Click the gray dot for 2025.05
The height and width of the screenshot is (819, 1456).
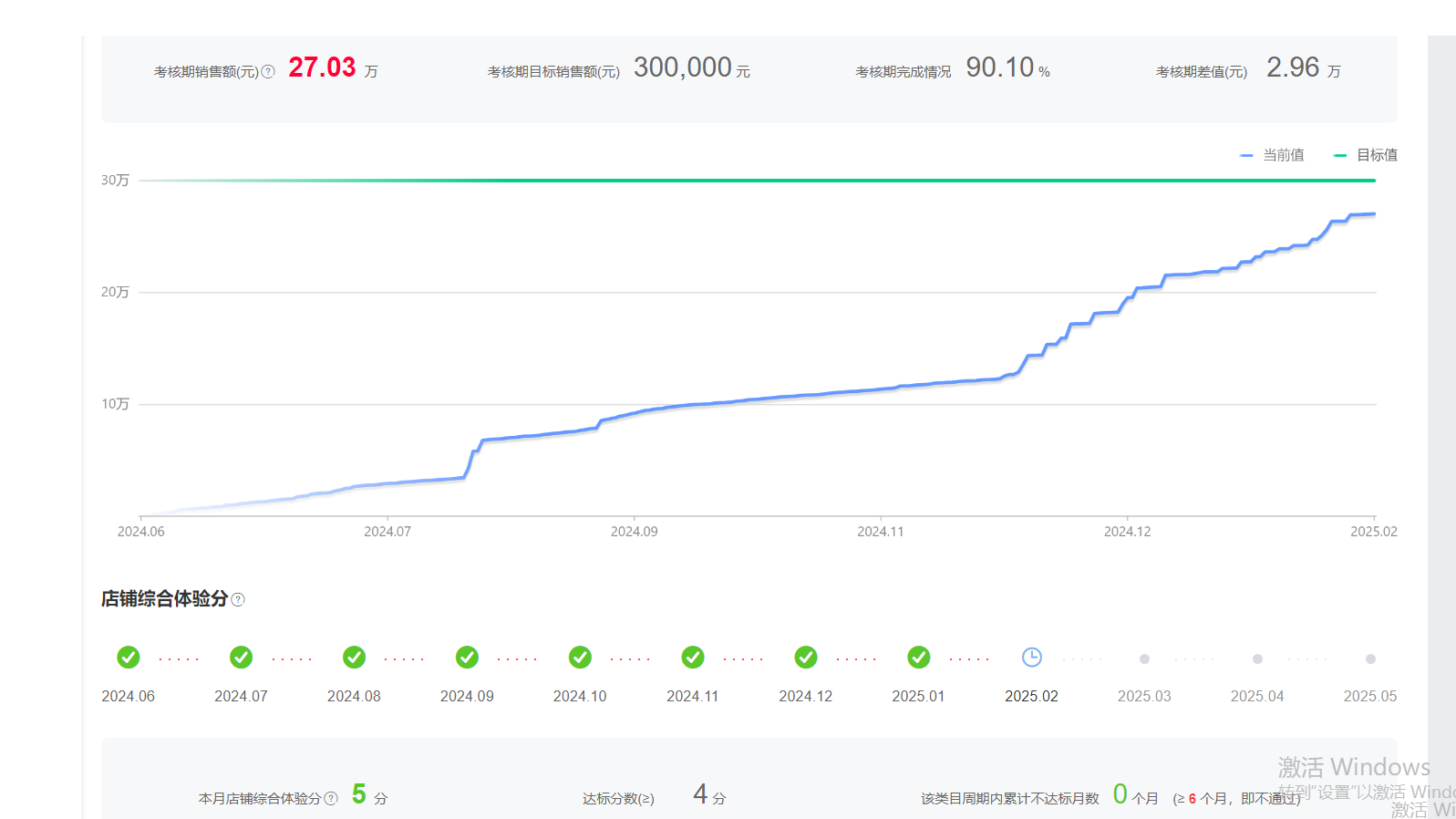click(1370, 658)
